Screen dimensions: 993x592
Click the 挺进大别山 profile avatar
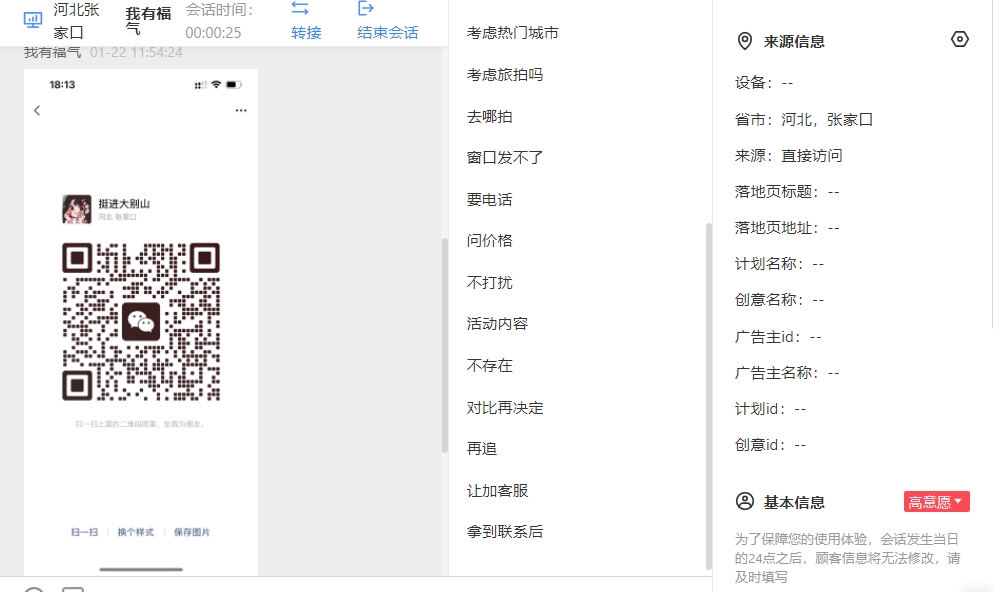[x=77, y=209]
